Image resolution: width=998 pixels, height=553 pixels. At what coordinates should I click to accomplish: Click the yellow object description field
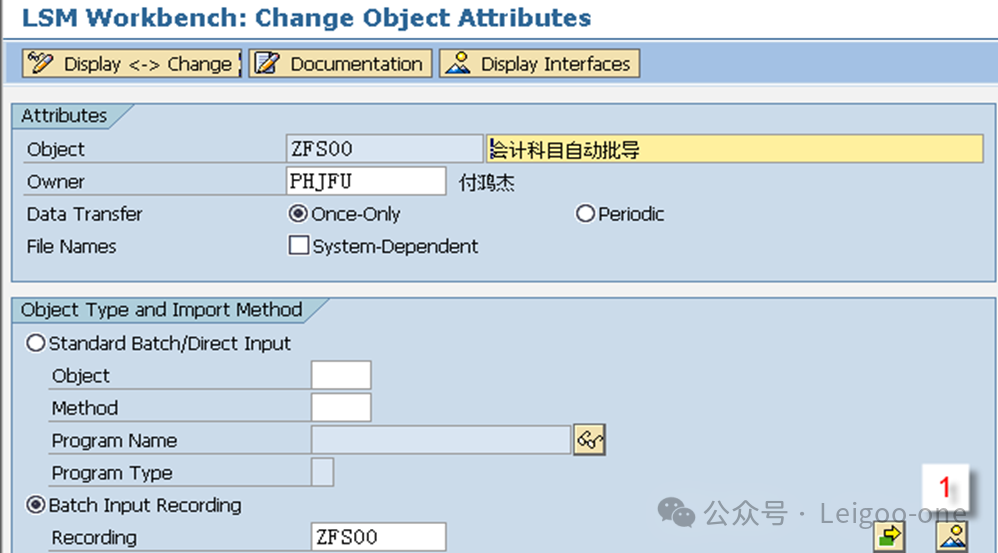735,149
